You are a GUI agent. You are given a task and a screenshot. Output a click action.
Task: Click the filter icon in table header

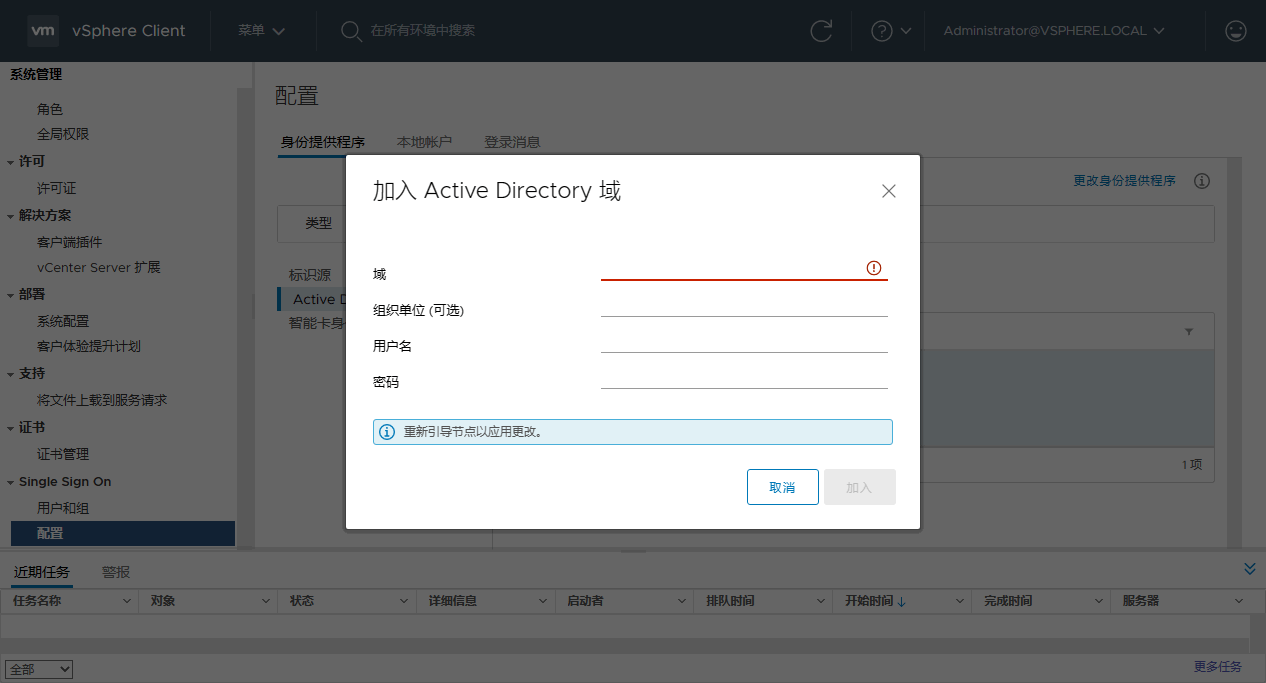click(1189, 331)
